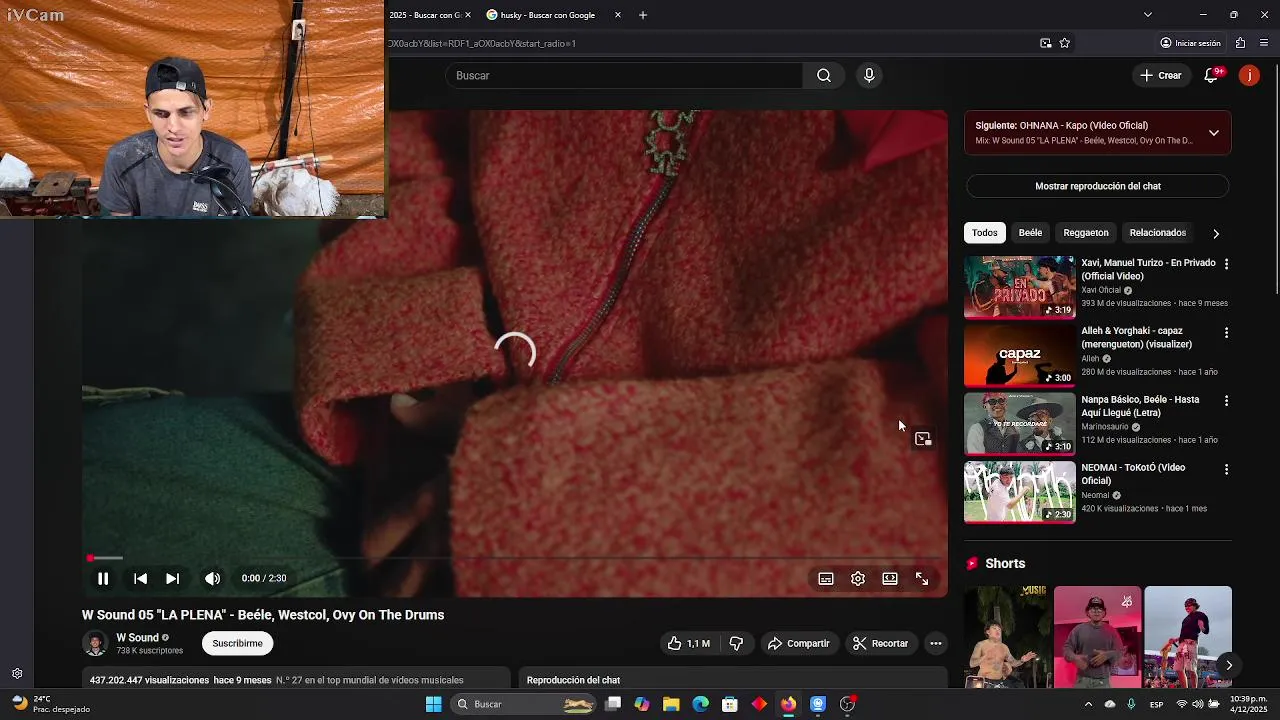Image resolution: width=1280 pixels, height=720 pixels.
Task: Open the W Sound channel name link
Action: tap(137, 638)
